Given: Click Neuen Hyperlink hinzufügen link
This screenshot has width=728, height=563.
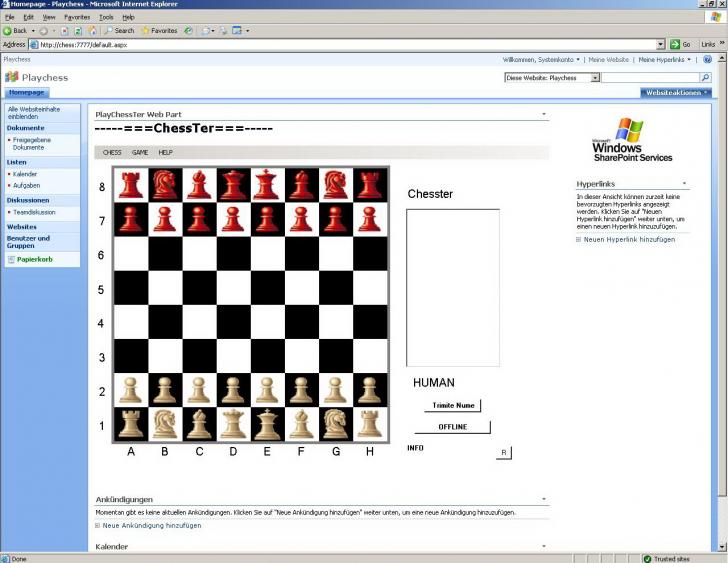Looking at the screenshot, I should [x=629, y=239].
